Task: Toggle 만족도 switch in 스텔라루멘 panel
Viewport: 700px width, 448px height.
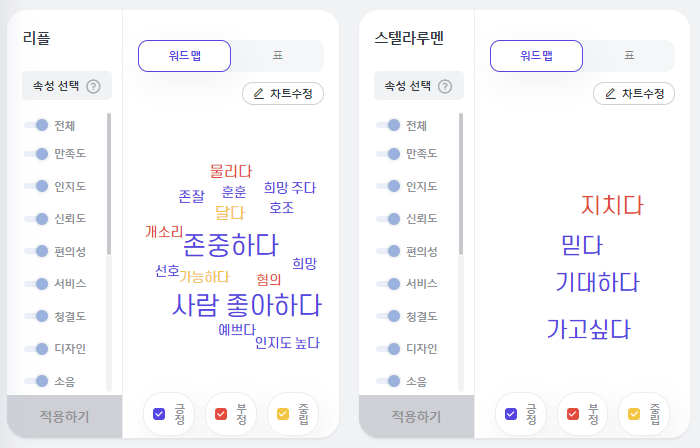Action: pyautogui.click(x=388, y=154)
